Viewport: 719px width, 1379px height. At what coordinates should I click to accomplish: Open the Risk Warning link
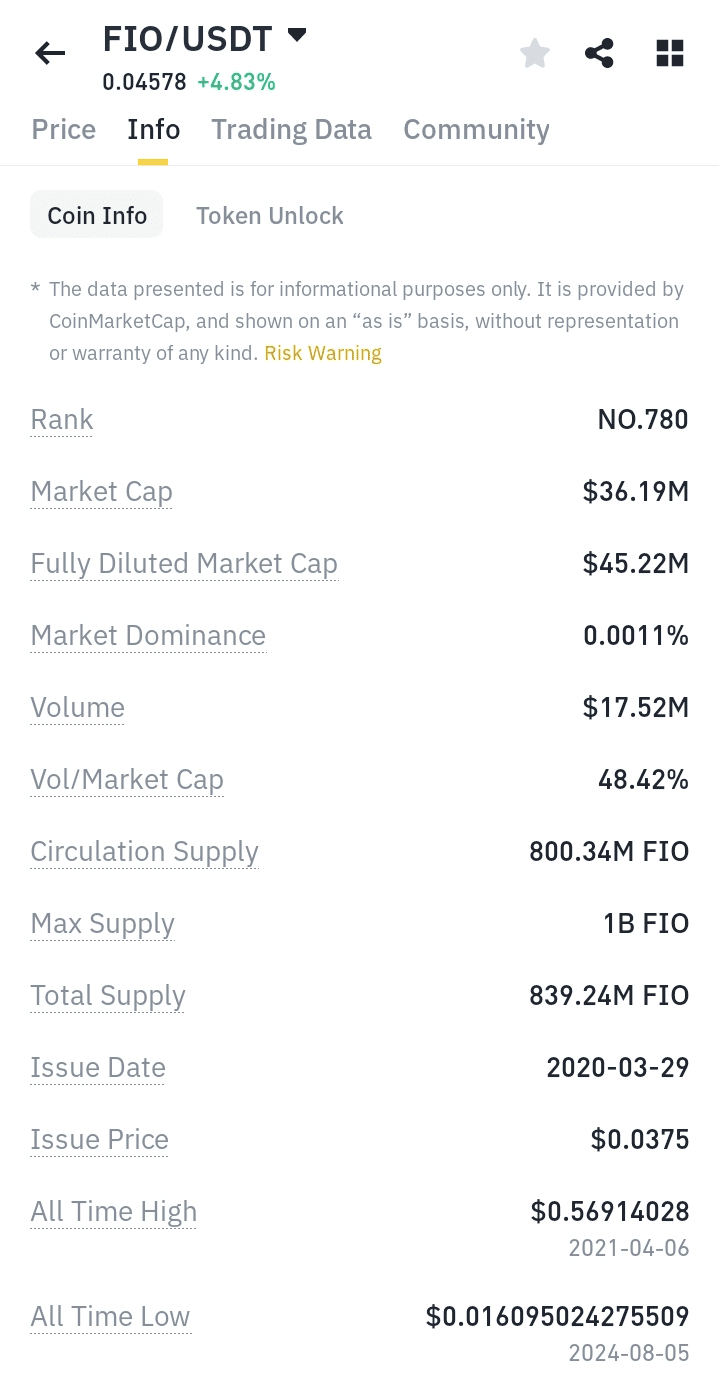point(322,353)
